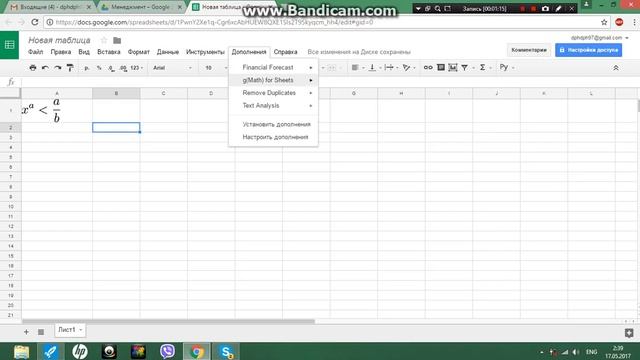
Task: Open the Arial font family dropdown
Action: coord(172,68)
